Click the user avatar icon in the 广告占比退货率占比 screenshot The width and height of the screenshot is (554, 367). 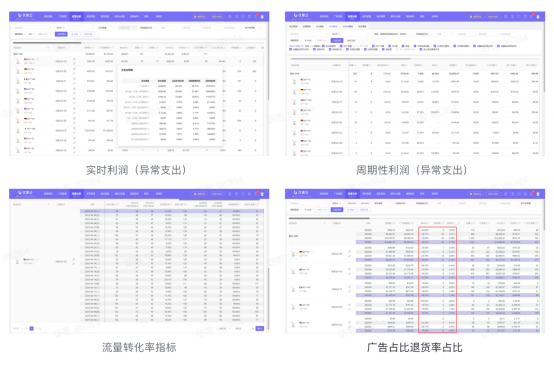pos(538,194)
